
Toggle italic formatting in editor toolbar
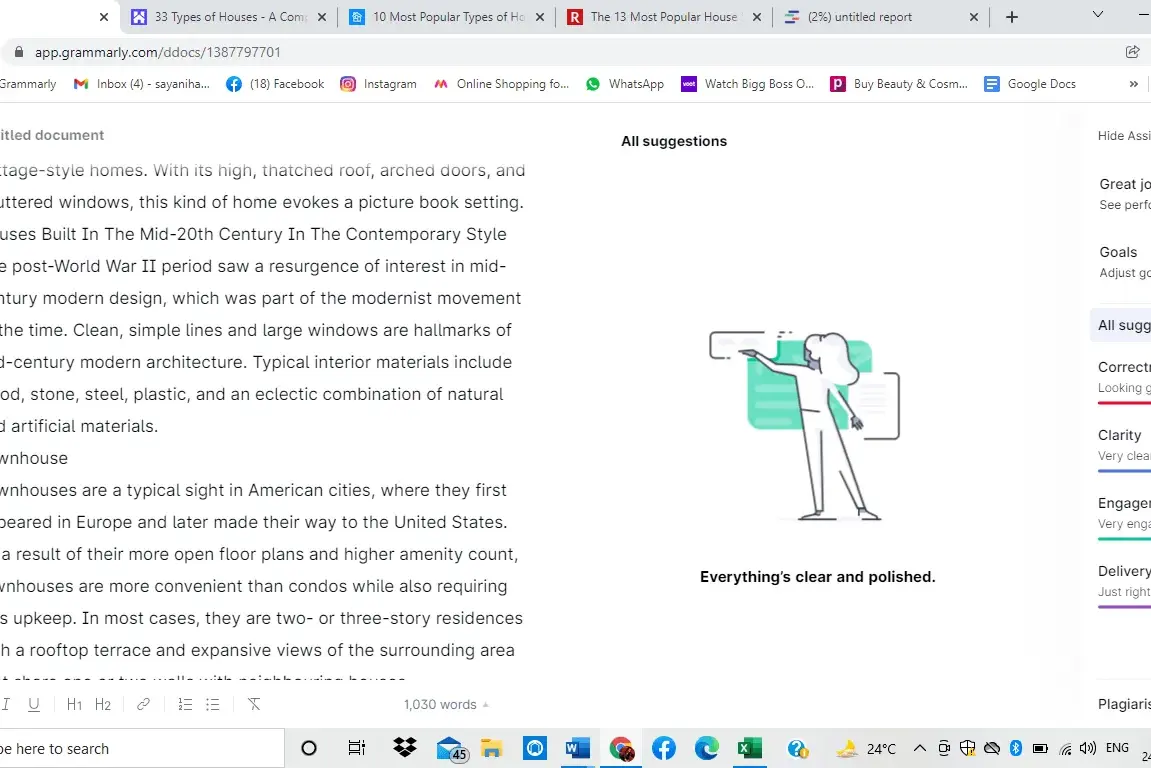(5, 704)
